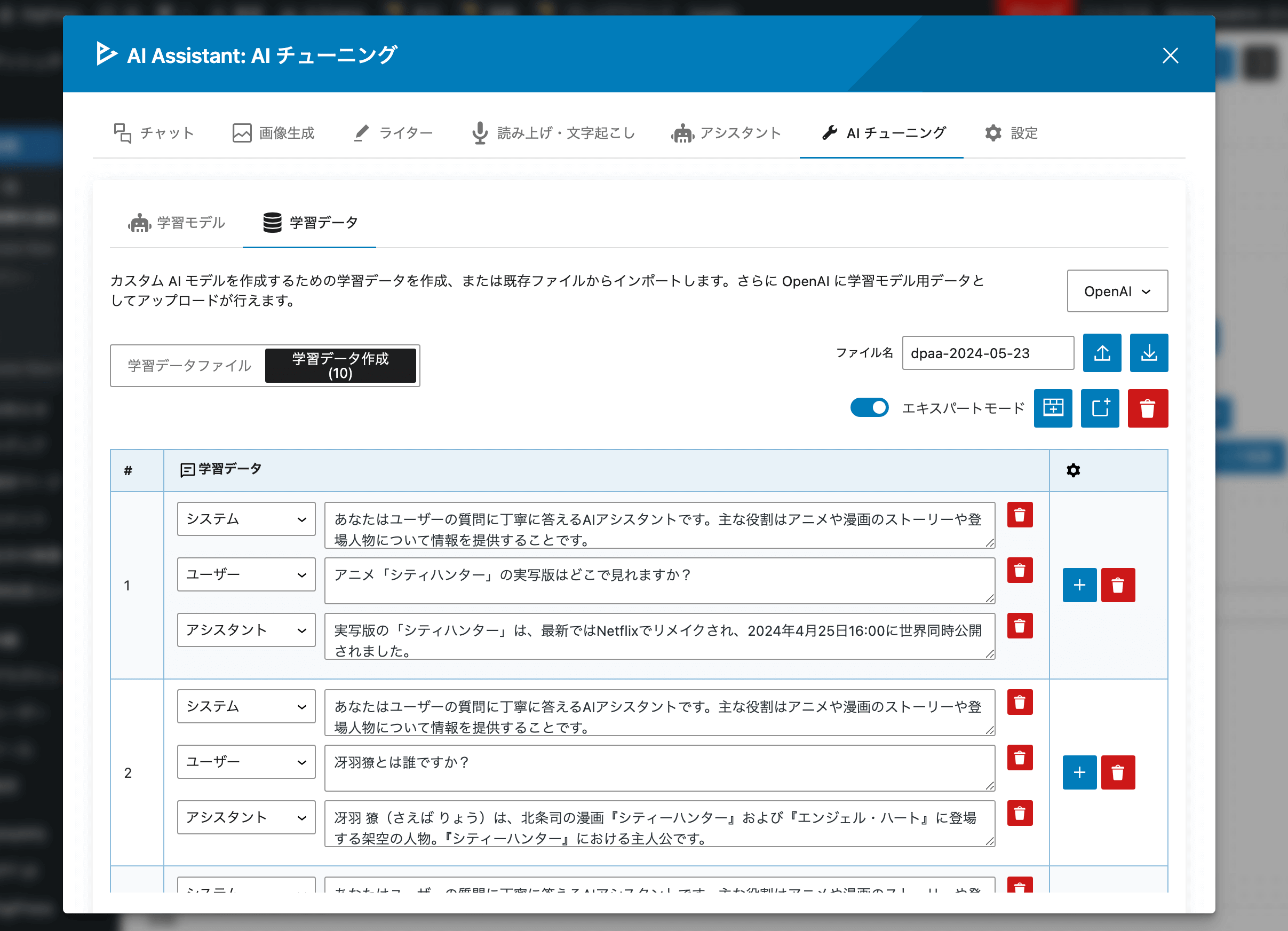Open the 設定 tab
The height and width of the screenshot is (931, 1288).
(1011, 133)
